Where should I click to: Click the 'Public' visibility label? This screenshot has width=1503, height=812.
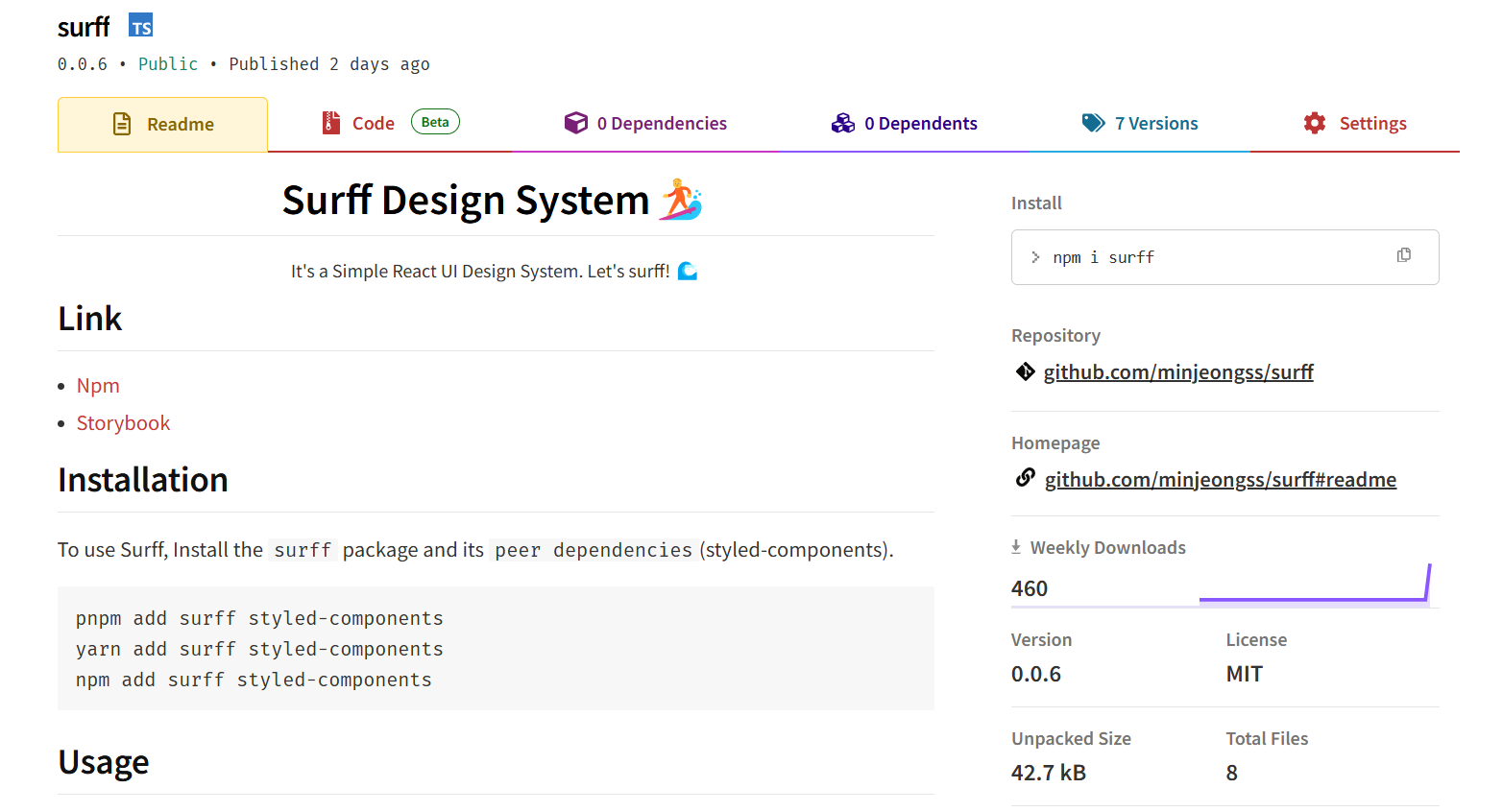pyautogui.click(x=168, y=64)
